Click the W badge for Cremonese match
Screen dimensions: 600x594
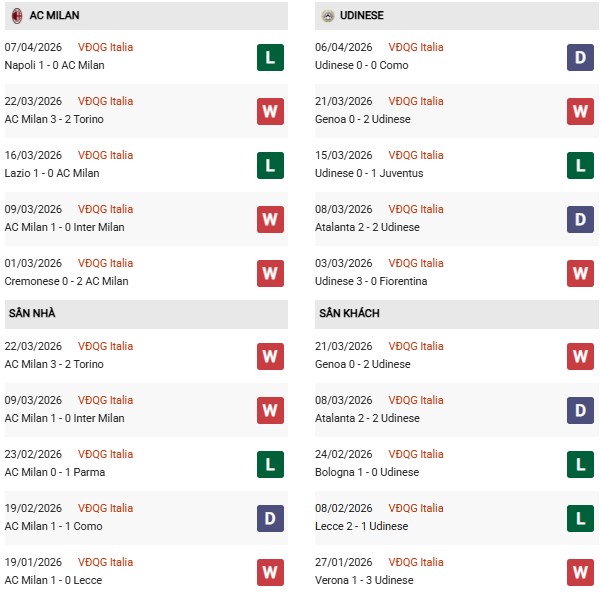pyautogui.click(x=270, y=273)
